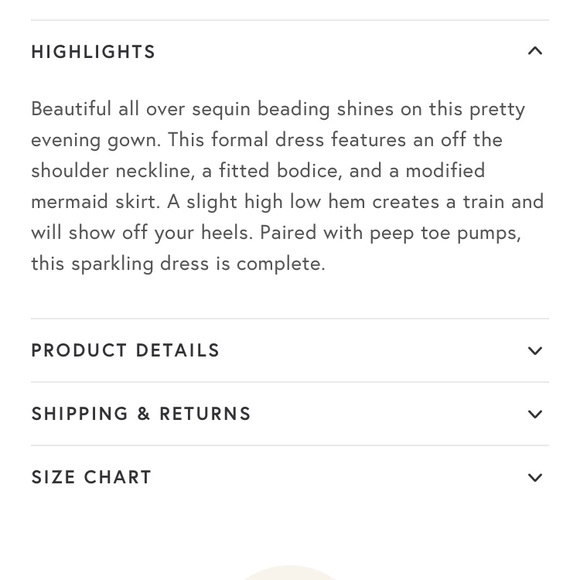580x580 pixels.
Task: Select the SIZE CHART heading text
Action: click(x=91, y=477)
